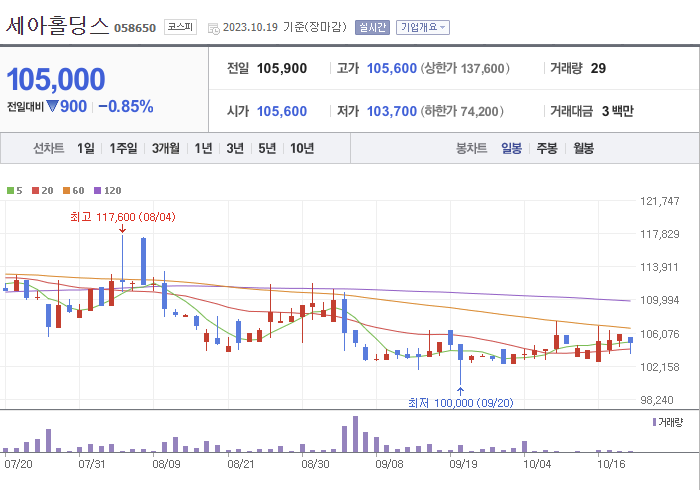Click the 거래량 value 29
The width and height of the screenshot is (700, 490).
click(x=598, y=68)
